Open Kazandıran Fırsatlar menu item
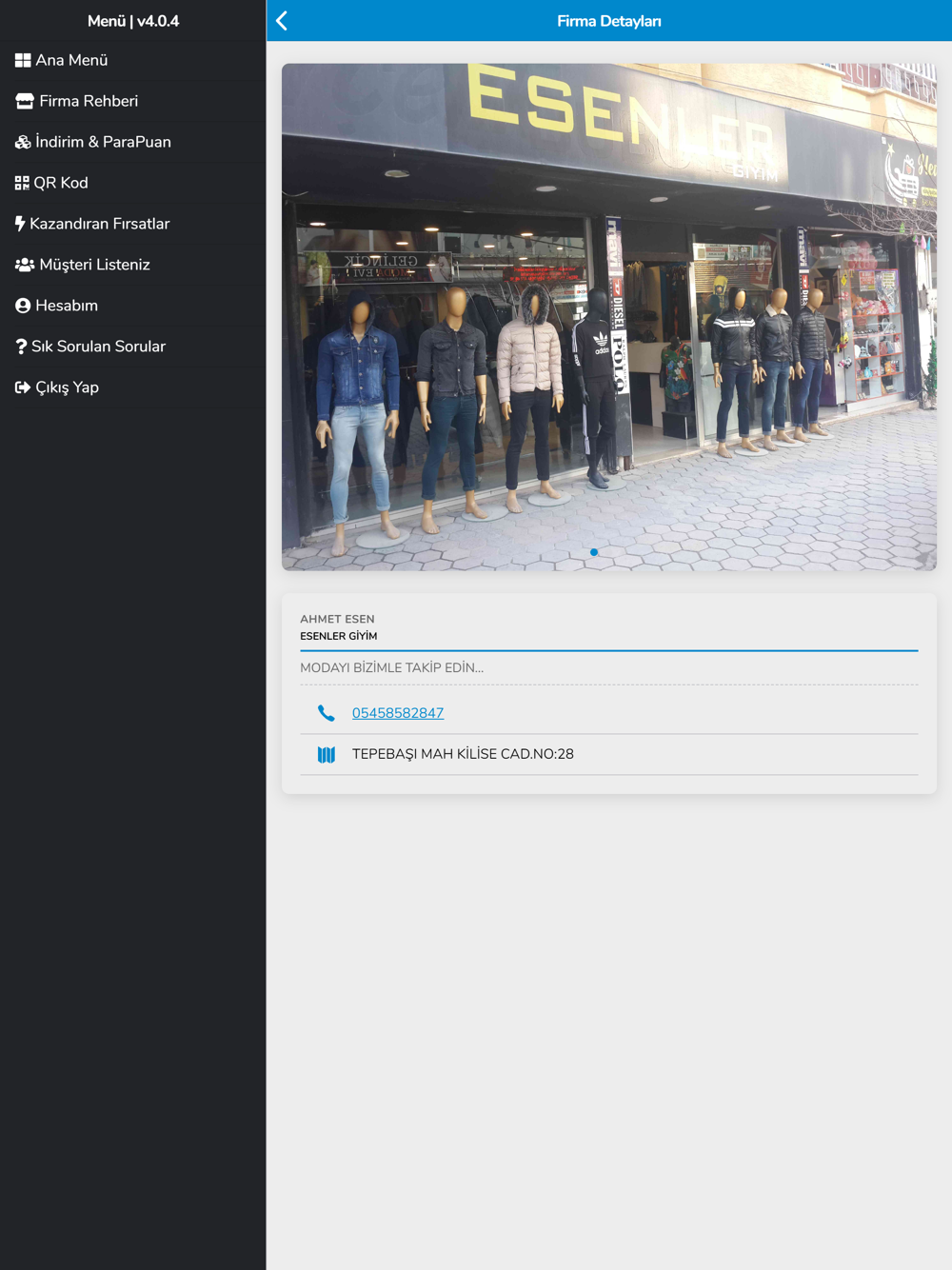 click(99, 224)
